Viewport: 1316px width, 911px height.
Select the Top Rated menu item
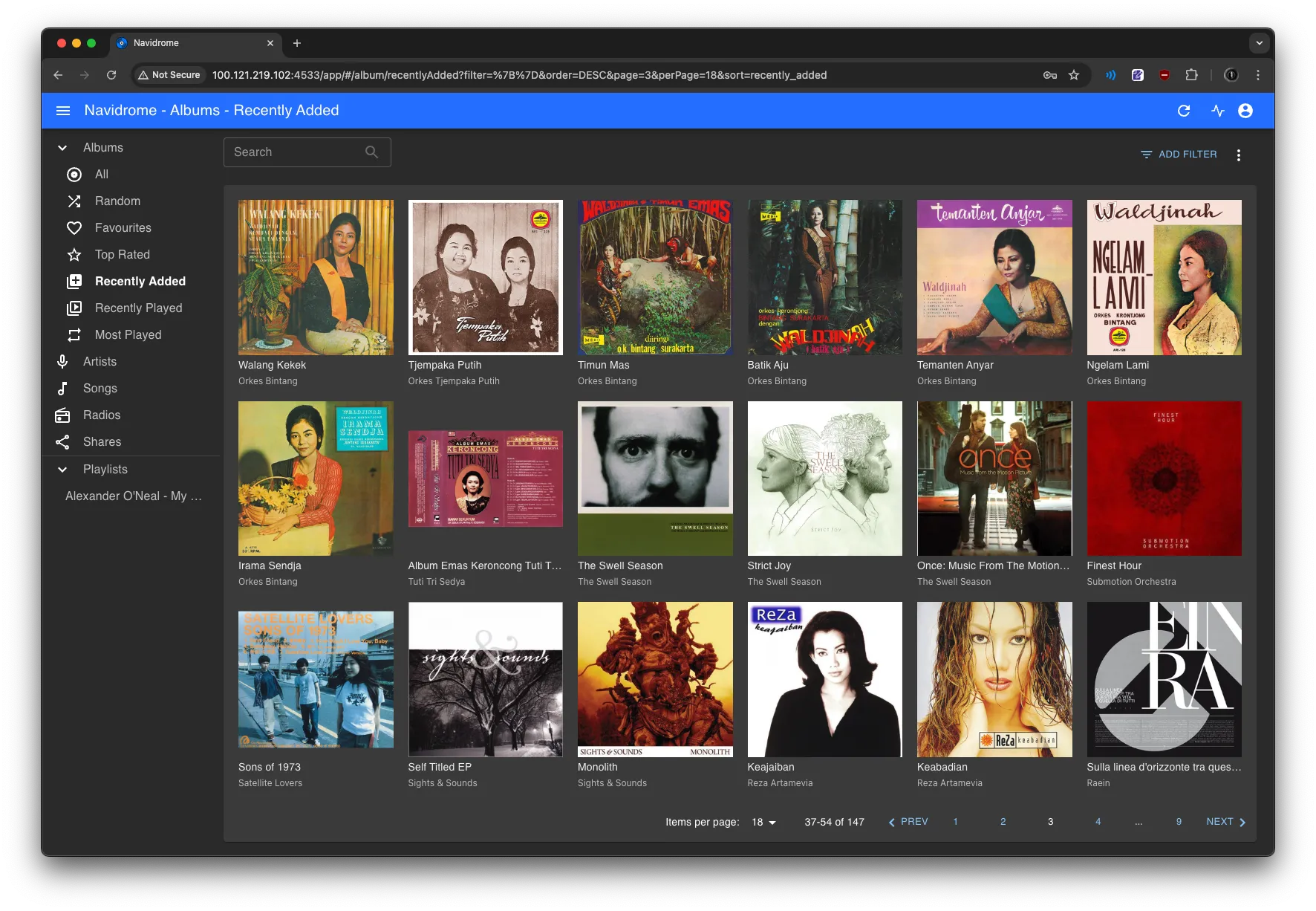point(123,255)
